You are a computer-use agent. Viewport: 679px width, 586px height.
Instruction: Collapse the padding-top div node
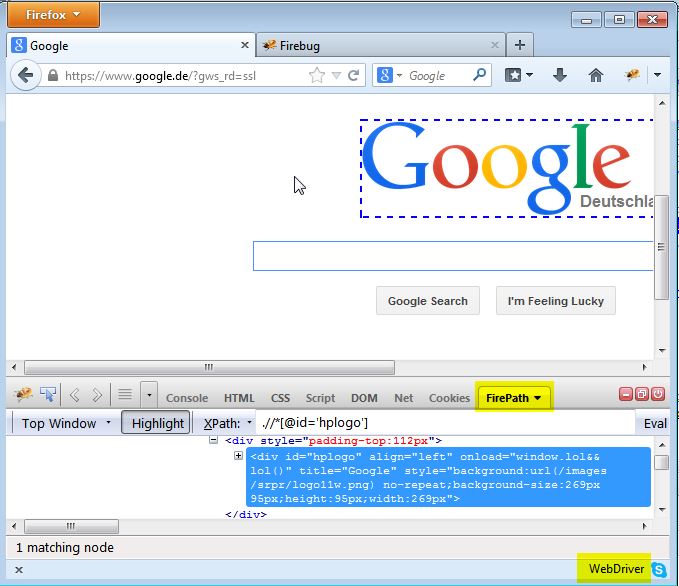click(x=213, y=440)
